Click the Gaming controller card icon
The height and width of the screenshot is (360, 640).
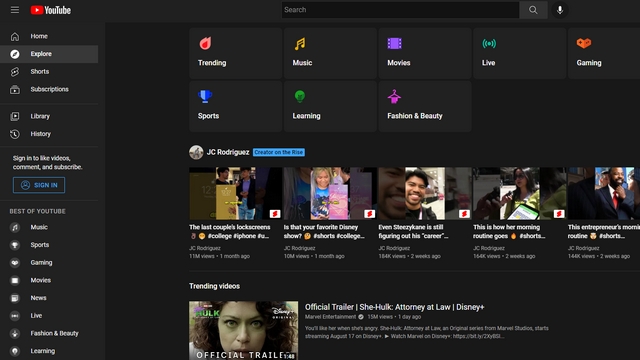pyautogui.click(x=584, y=43)
